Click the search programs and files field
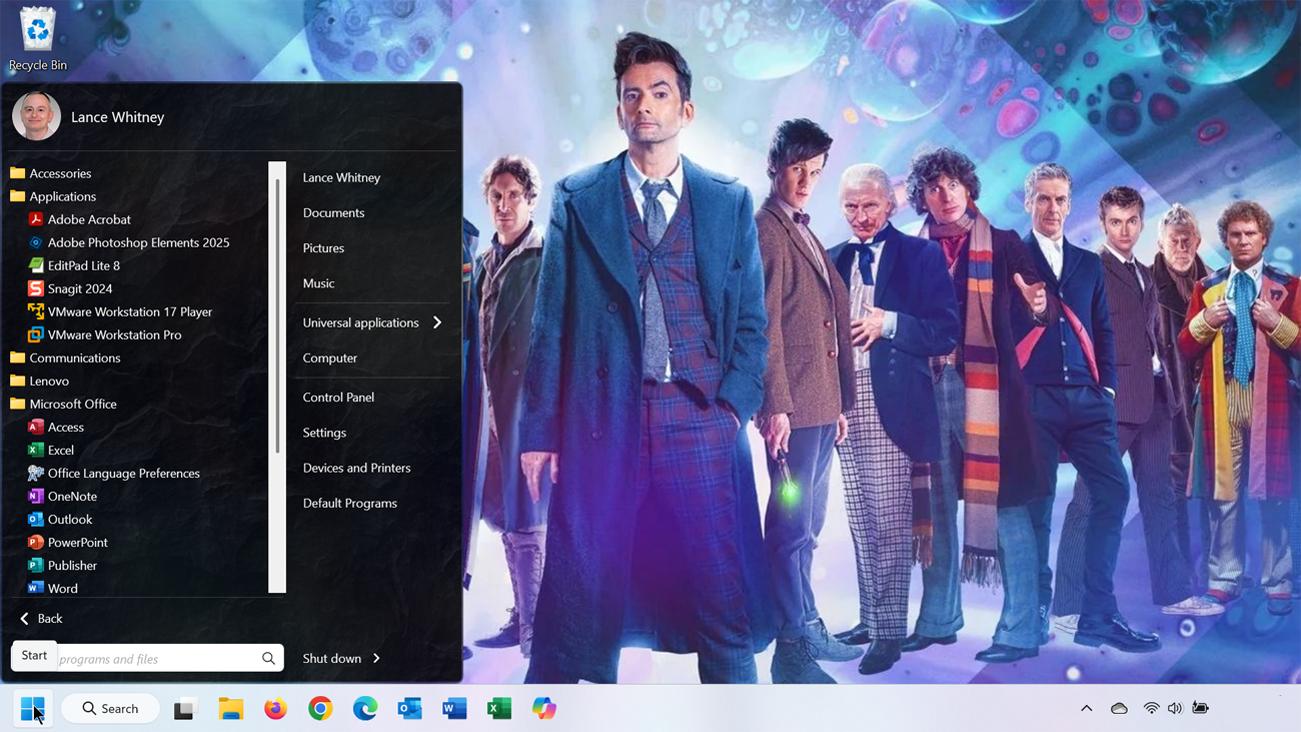The width and height of the screenshot is (1301, 732). click(148, 658)
